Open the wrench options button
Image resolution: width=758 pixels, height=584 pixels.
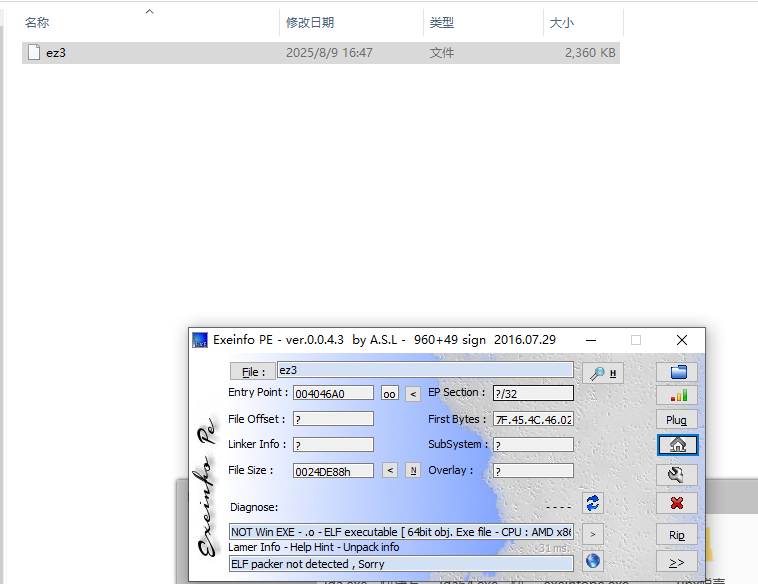pyautogui.click(x=677, y=475)
